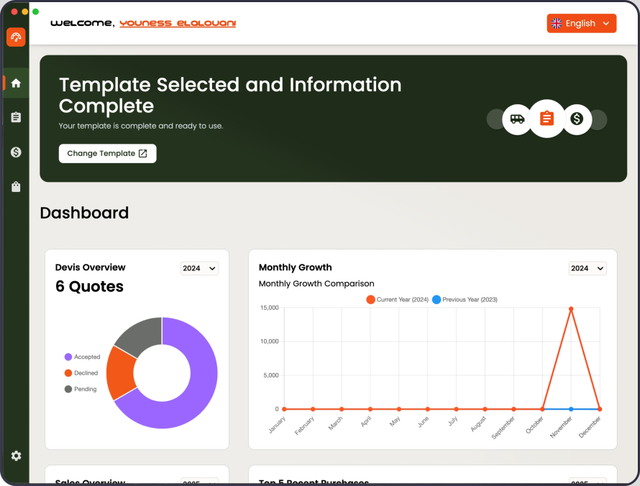Open the Home page from sidebar
Image resolution: width=640 pixels, height=486 pixels.
tap(16, 83)
